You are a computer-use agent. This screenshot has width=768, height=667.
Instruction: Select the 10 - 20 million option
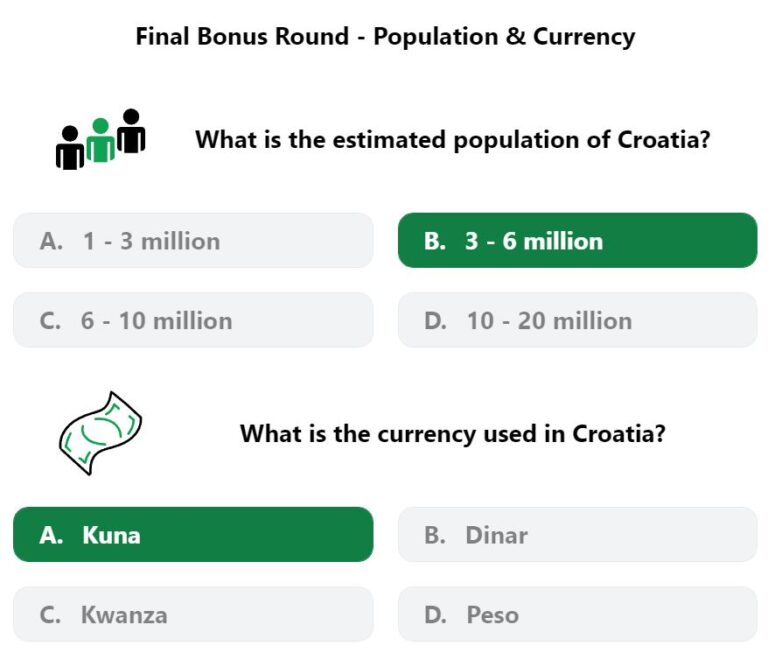[x=578, y=320]
